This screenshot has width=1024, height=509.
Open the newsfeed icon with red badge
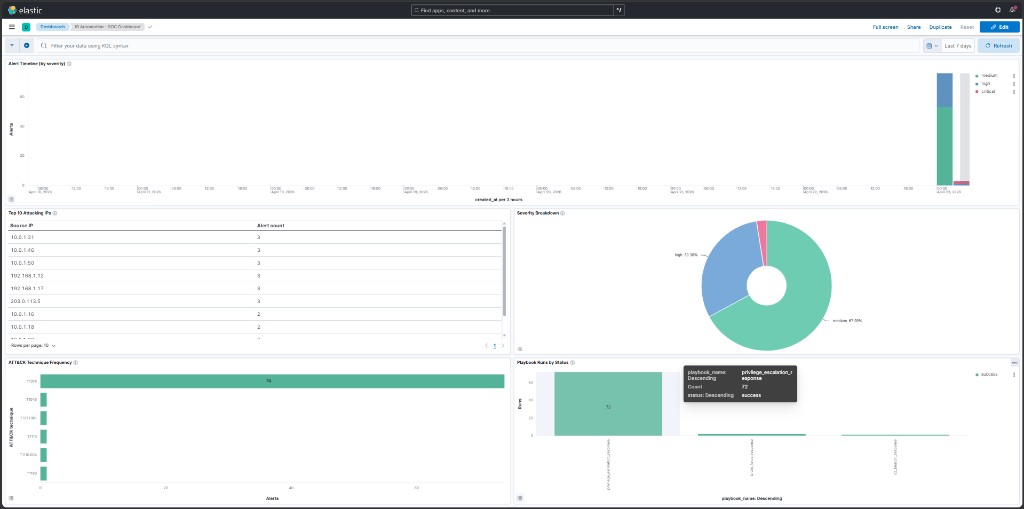(1012, 10)
